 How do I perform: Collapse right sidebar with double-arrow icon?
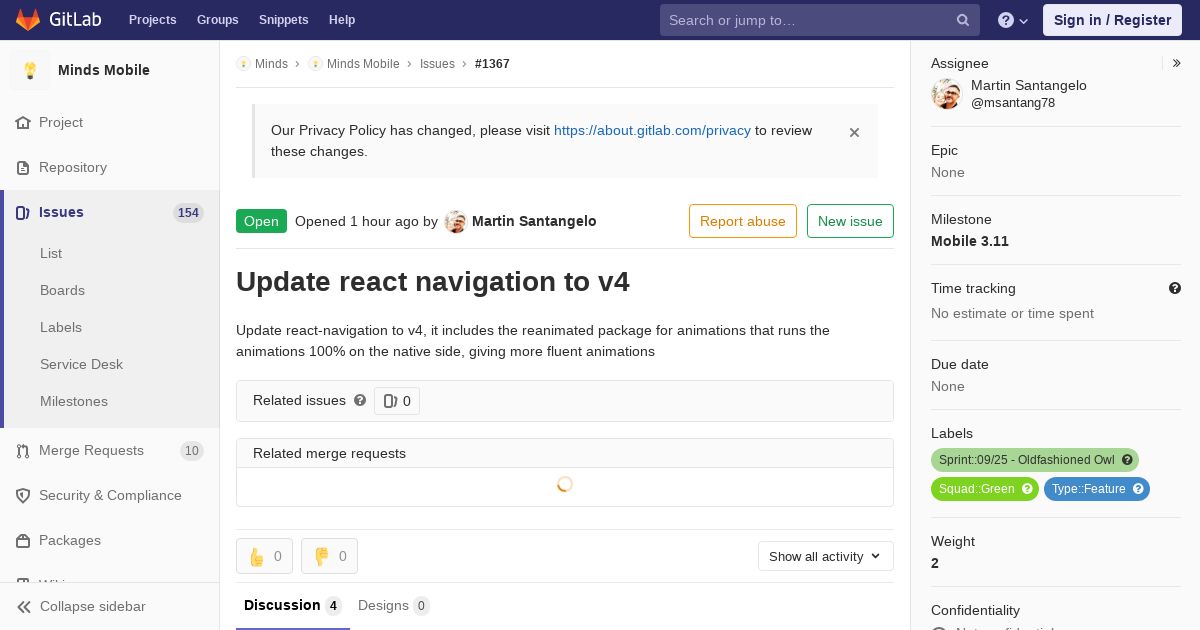tap(1177, 63)
